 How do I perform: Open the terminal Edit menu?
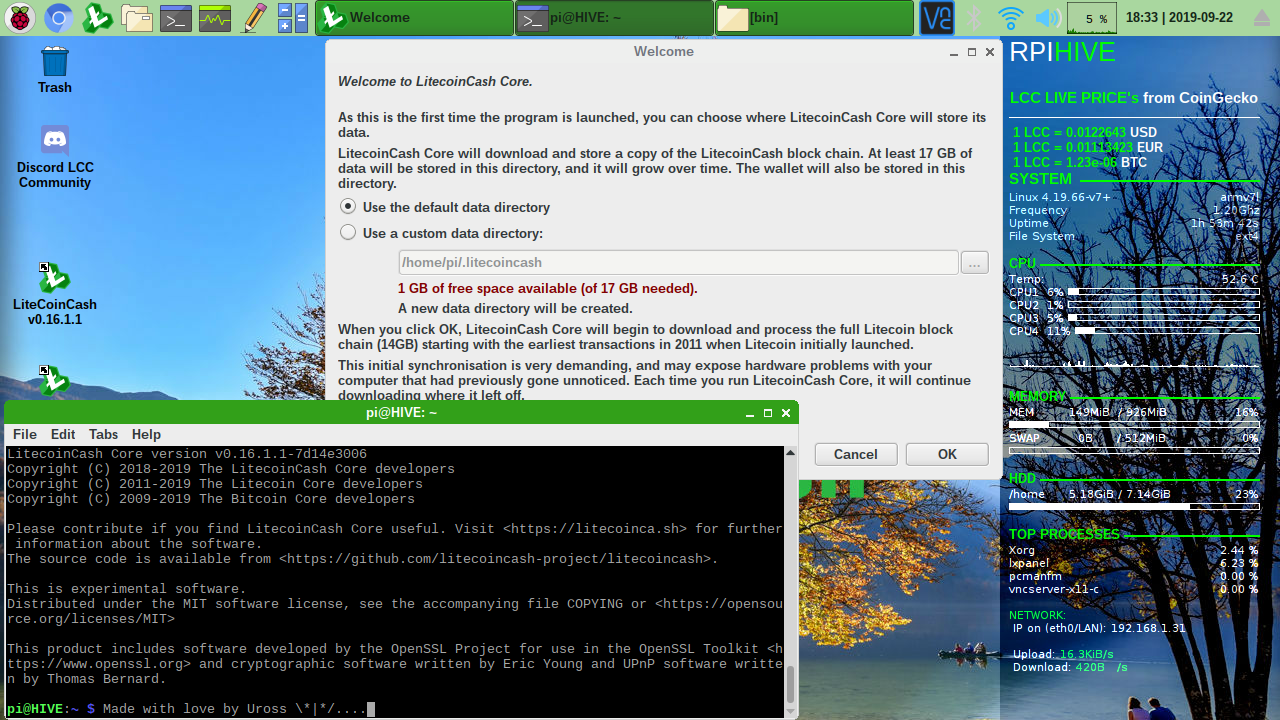(63, 434)
